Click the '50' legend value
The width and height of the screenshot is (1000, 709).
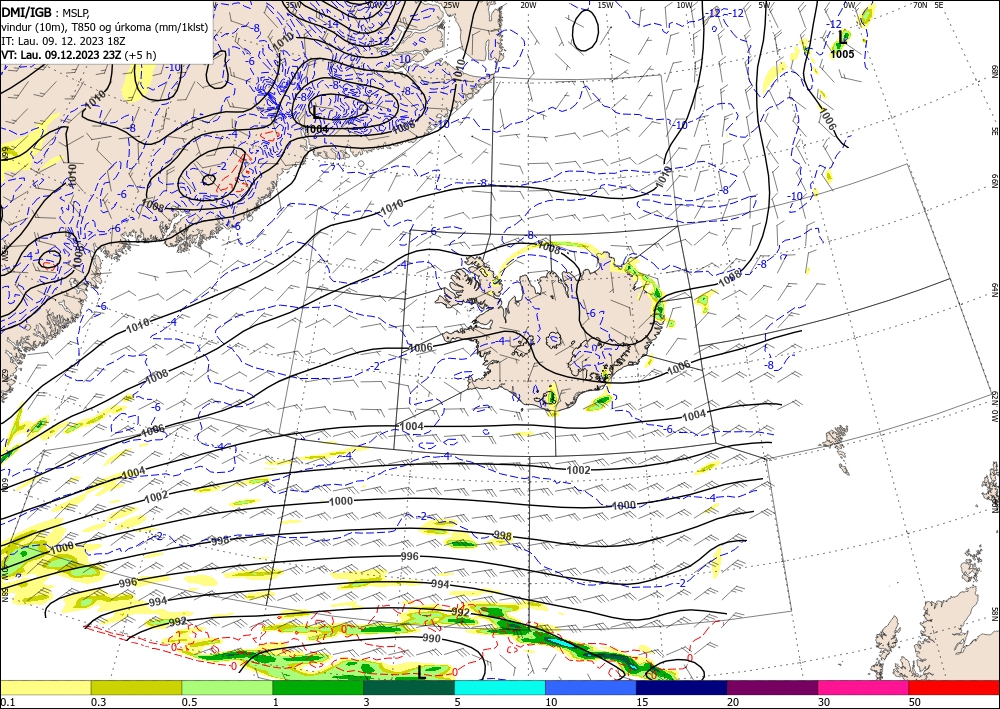pos(915,702)
